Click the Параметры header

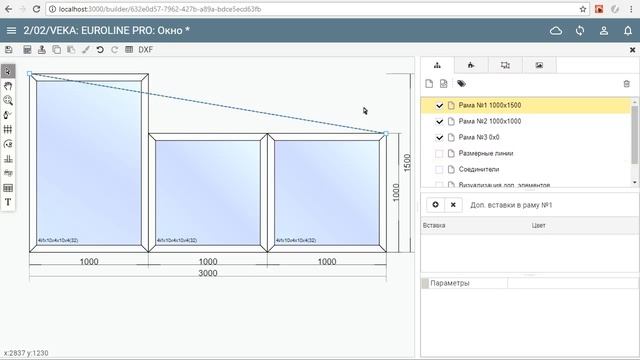pyautogui.click(x=449, y=283)
